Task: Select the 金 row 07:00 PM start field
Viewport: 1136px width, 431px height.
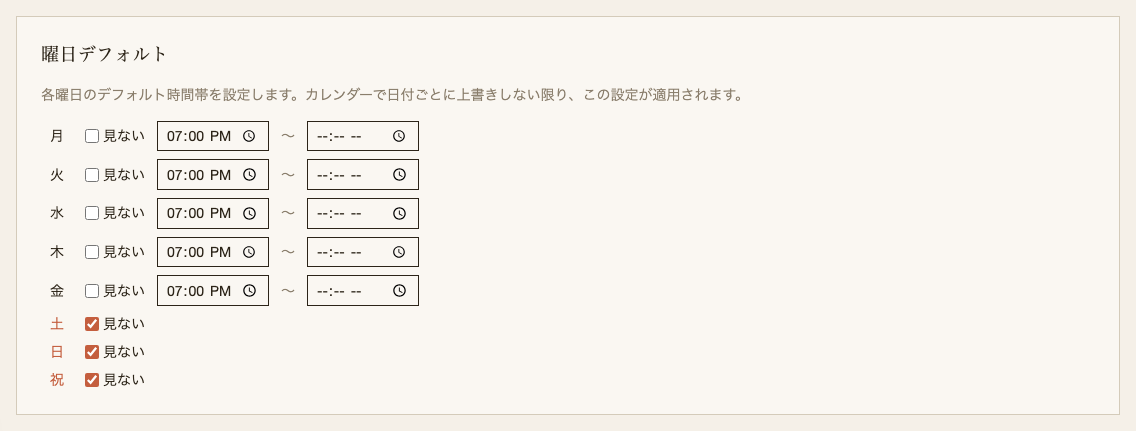Action: [198, 291]
